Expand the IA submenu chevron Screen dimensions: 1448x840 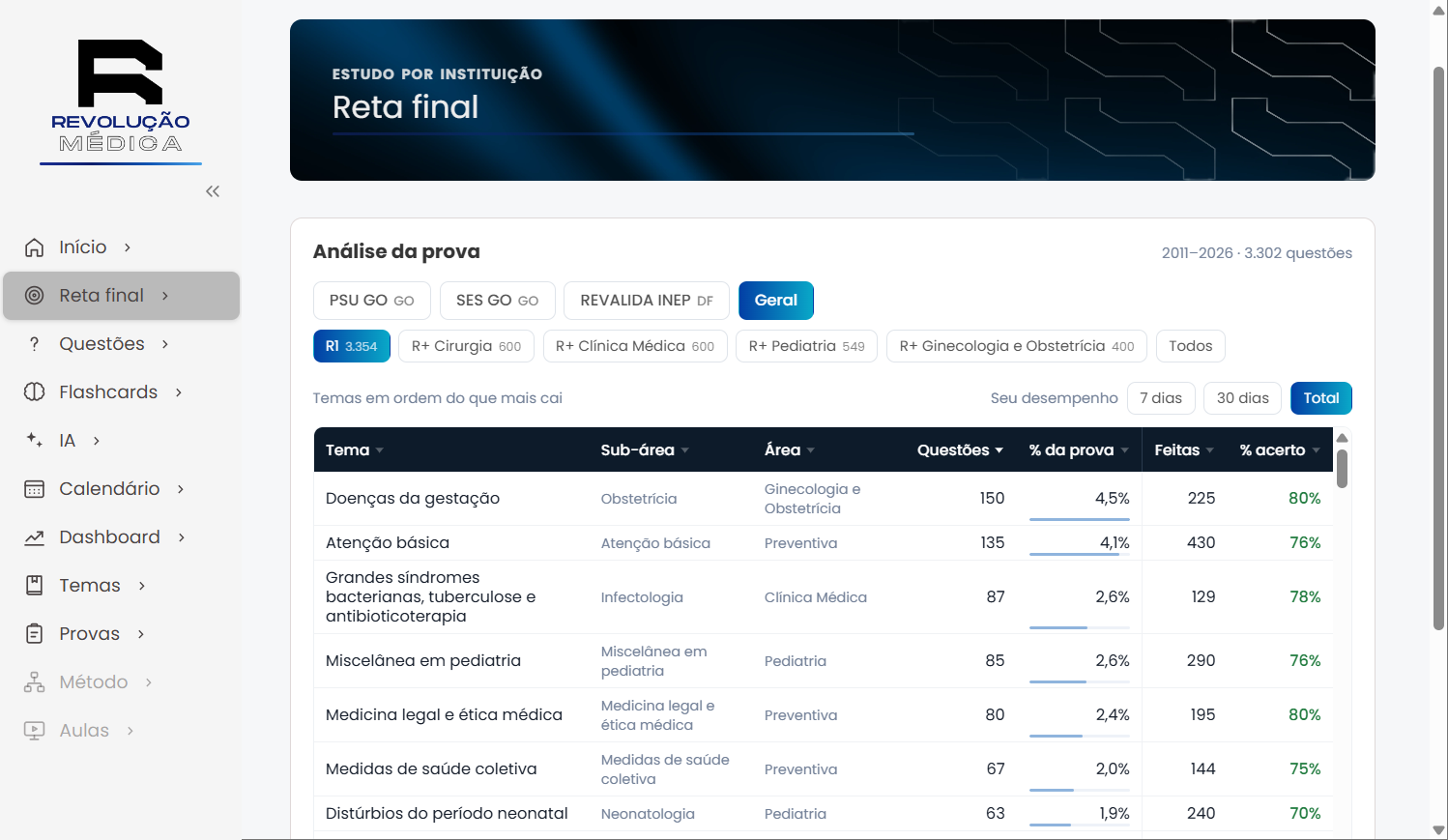(96, 441)
